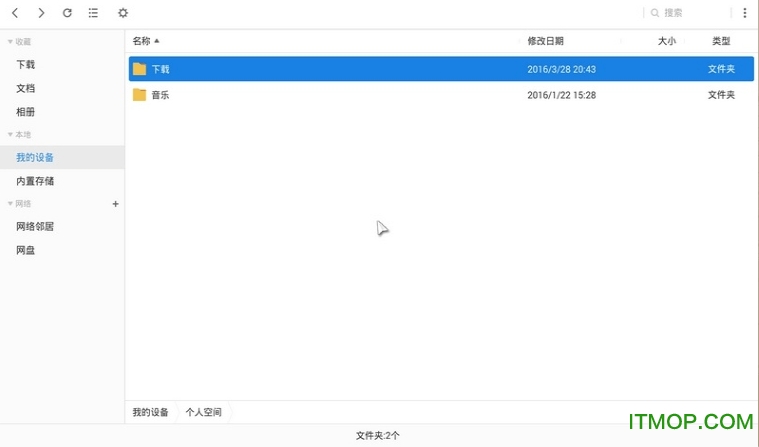759x447 pixels.
Task: Collapse the 本地 sidebar section
Action: [10, 134]
